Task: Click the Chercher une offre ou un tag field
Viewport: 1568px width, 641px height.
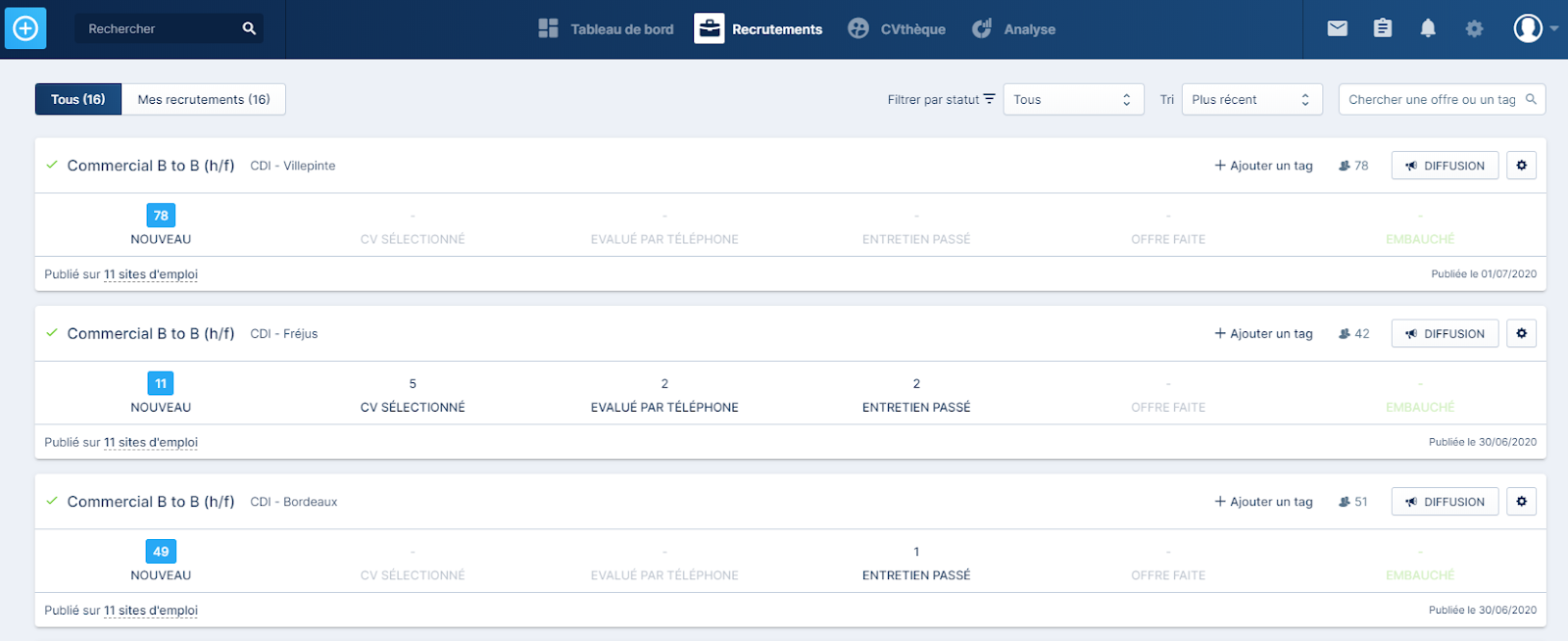Action: [1442, 99]
